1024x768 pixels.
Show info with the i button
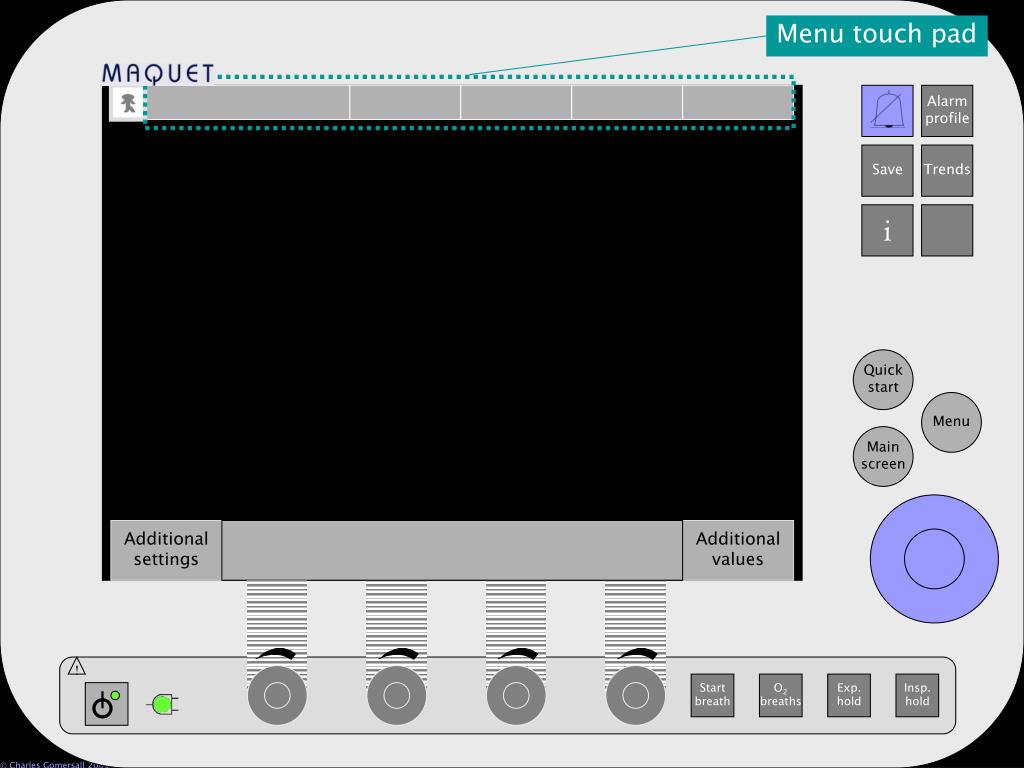pos(887,230)
